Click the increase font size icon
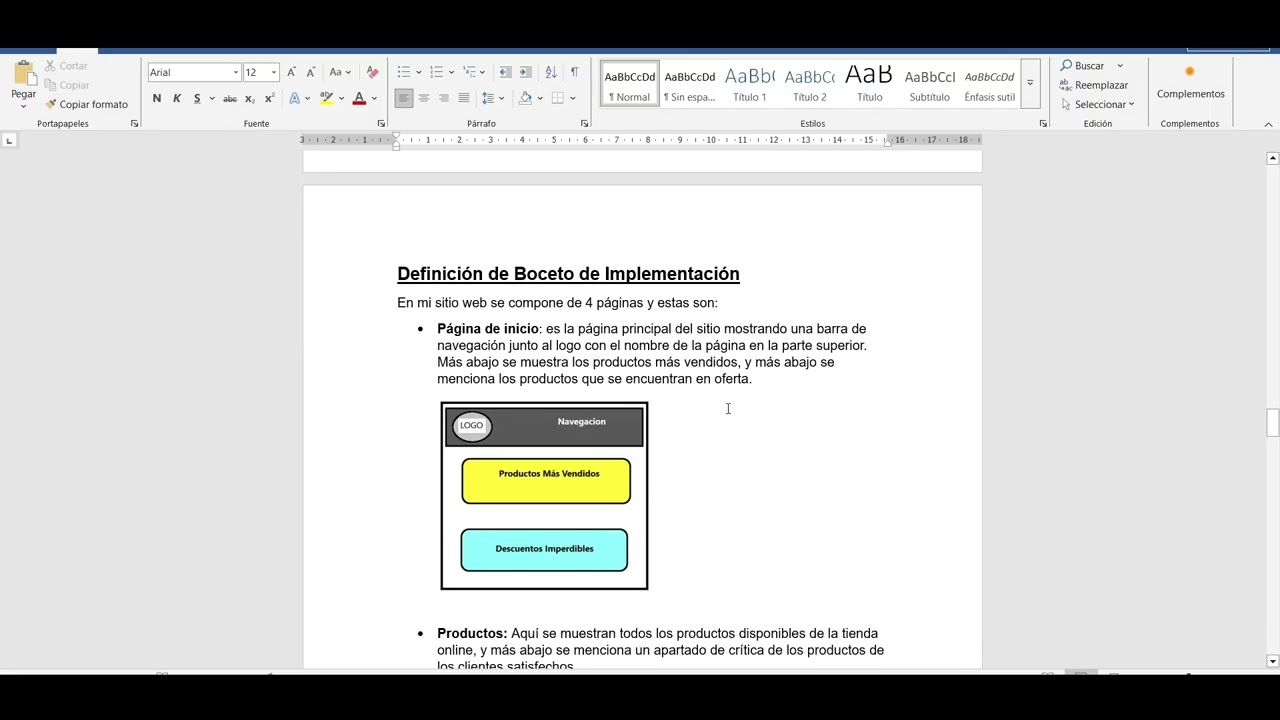Image resolution: width=1280 pixels, height=720 pixels. 291,72
